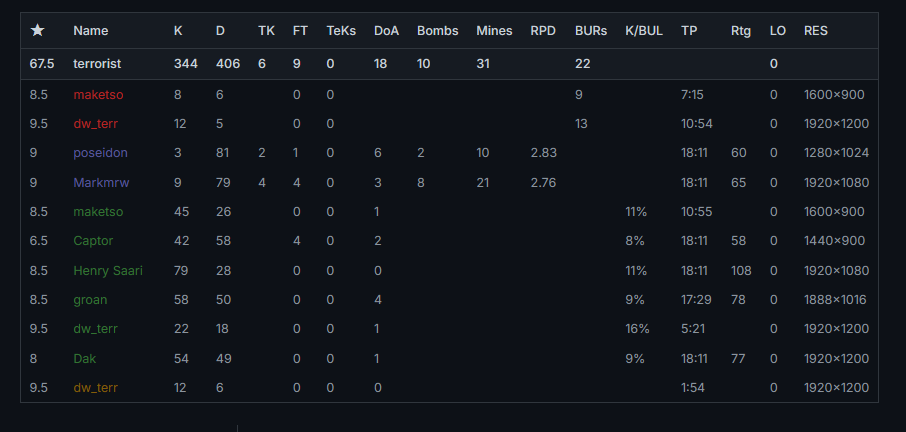Viewport: 906px width, 432px height.
Task: Click the TeKs column header
Action: (x=341, y=31)
